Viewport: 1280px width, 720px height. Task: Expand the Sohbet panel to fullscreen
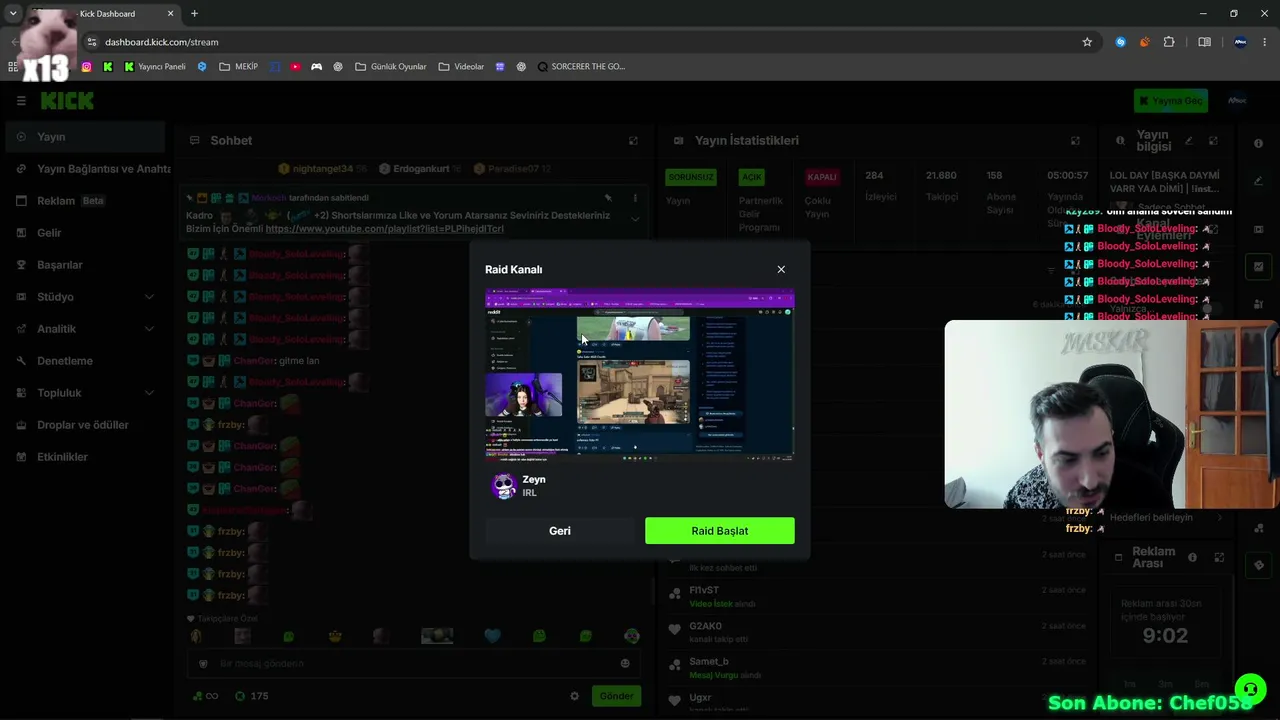pos(633,141)
